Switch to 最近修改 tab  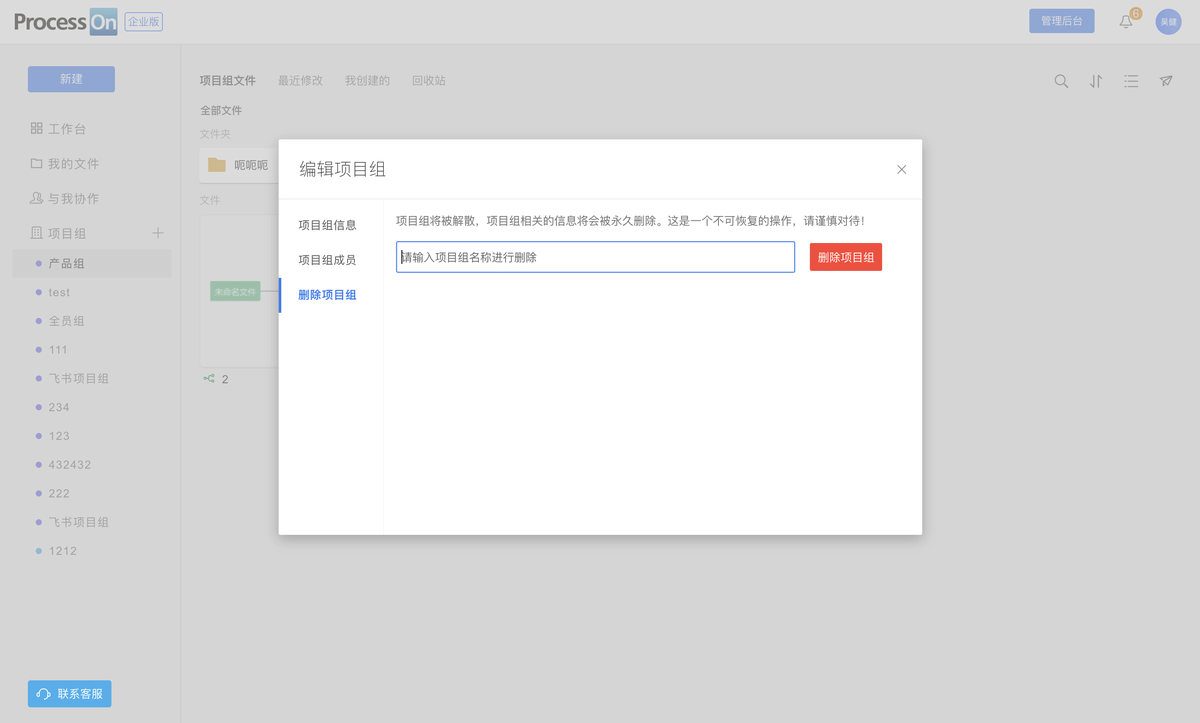(300, 81)
